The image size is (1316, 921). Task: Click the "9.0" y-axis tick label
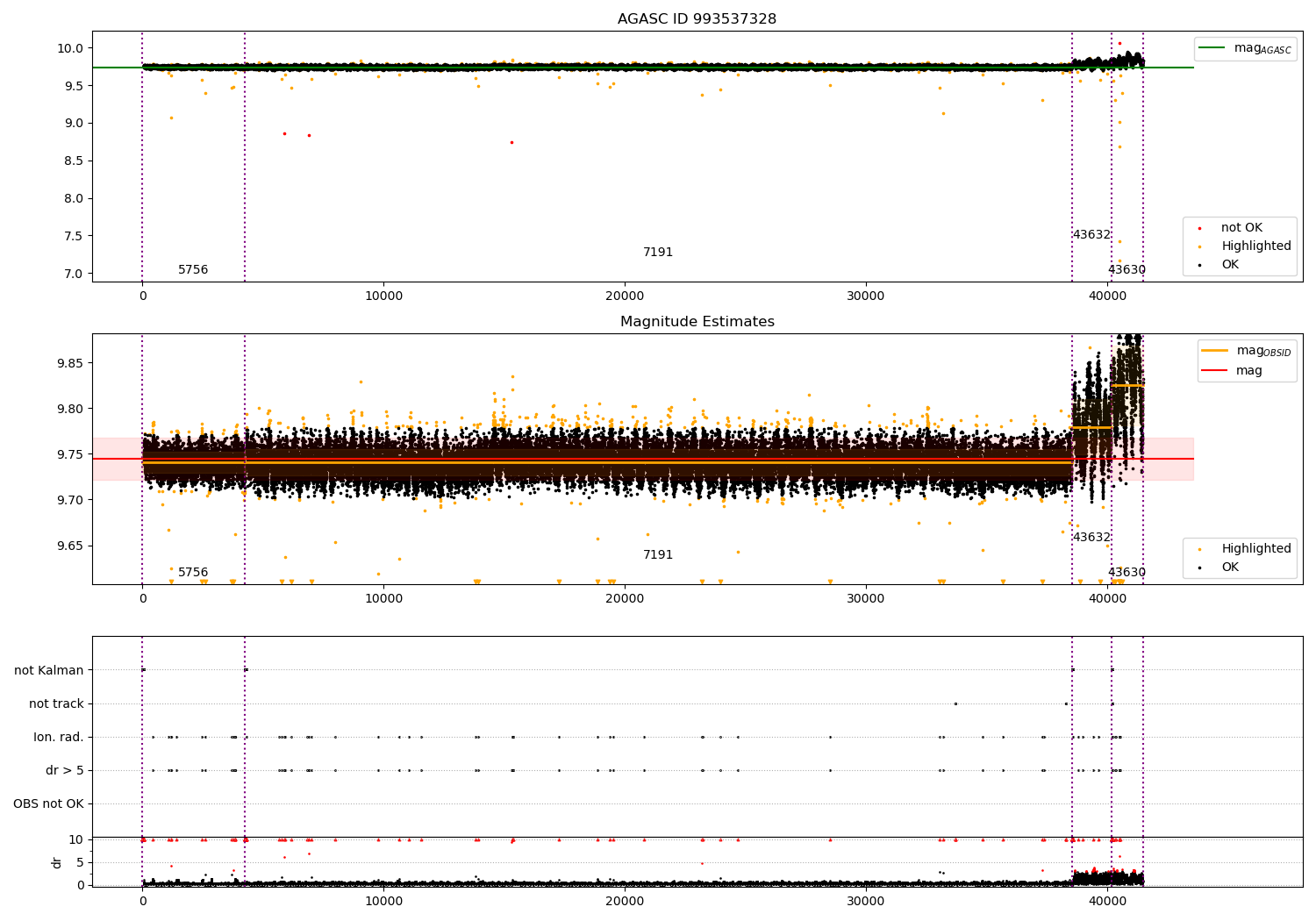click(75, 123)
